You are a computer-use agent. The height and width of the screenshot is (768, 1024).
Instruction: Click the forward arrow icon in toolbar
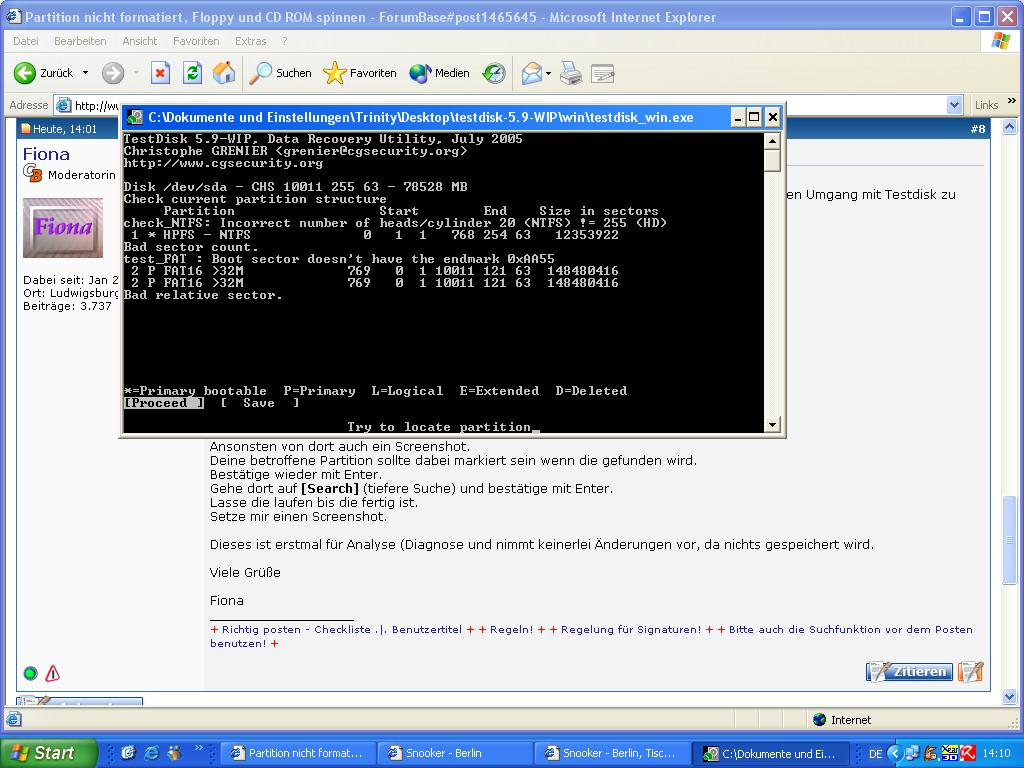(x=112, y=73)
